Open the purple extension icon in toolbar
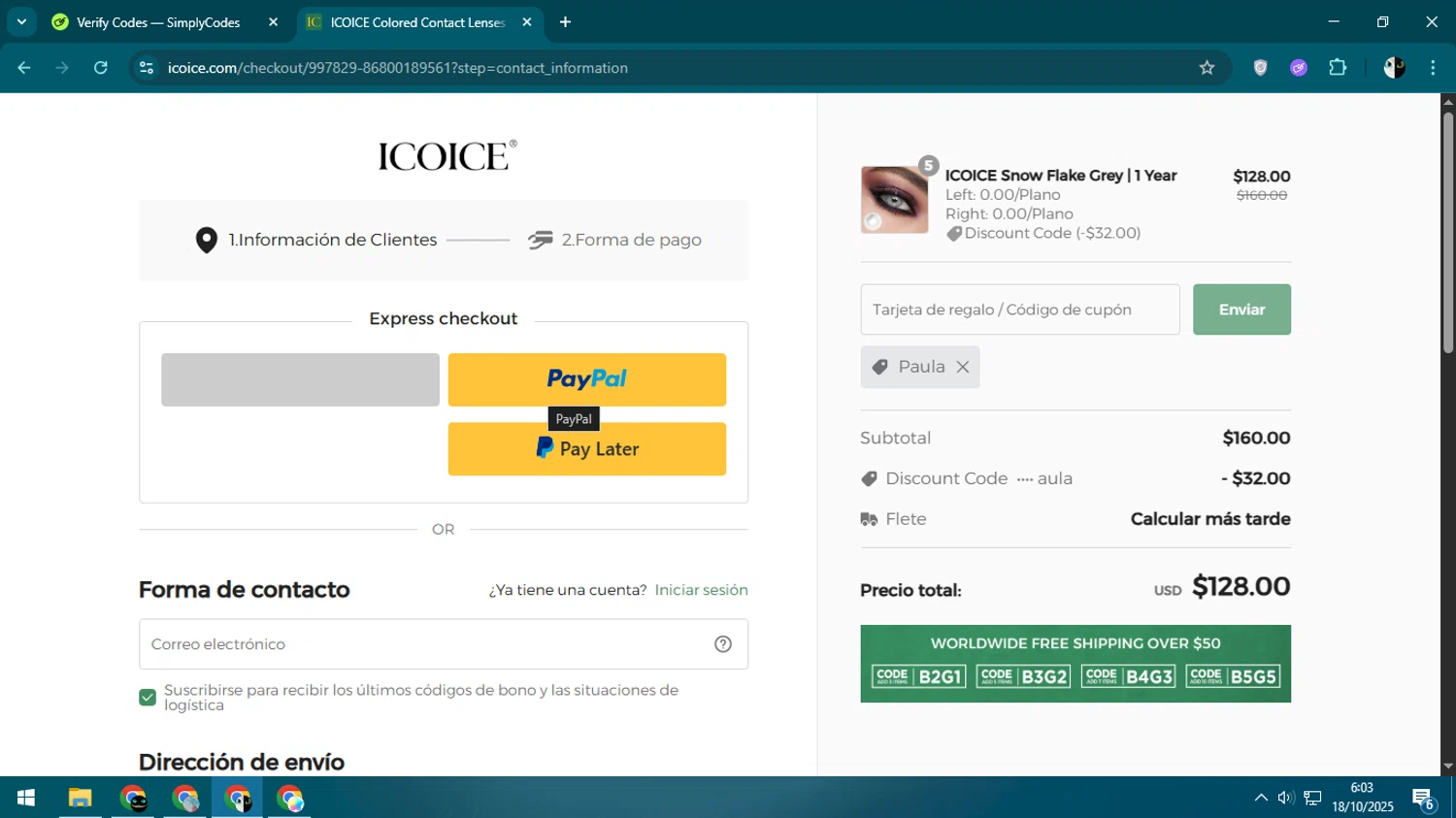The image size is (1456, 818). click(x=1299, y=68)
